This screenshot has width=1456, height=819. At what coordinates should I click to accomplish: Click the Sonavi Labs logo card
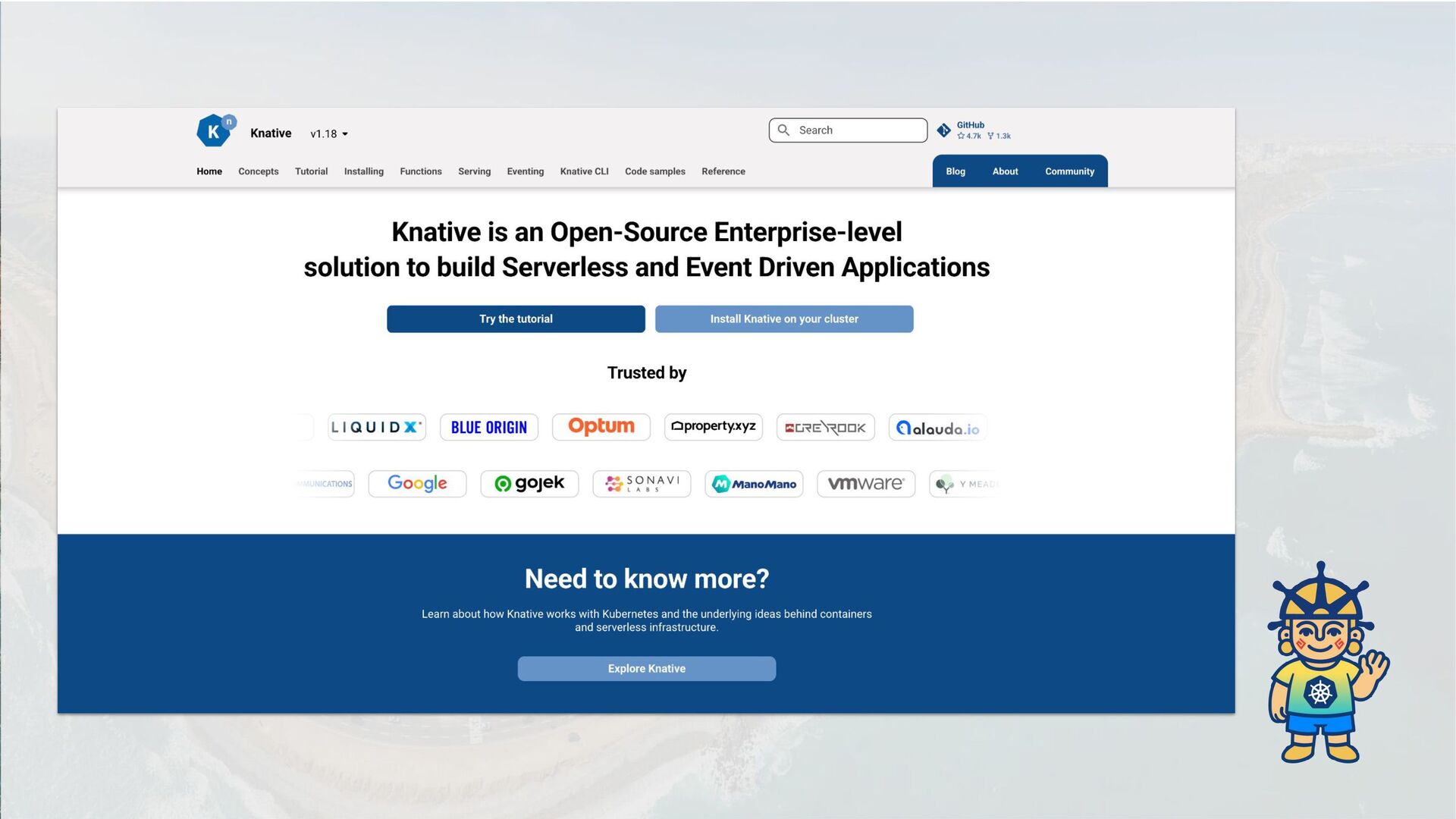tap(642, 484)
